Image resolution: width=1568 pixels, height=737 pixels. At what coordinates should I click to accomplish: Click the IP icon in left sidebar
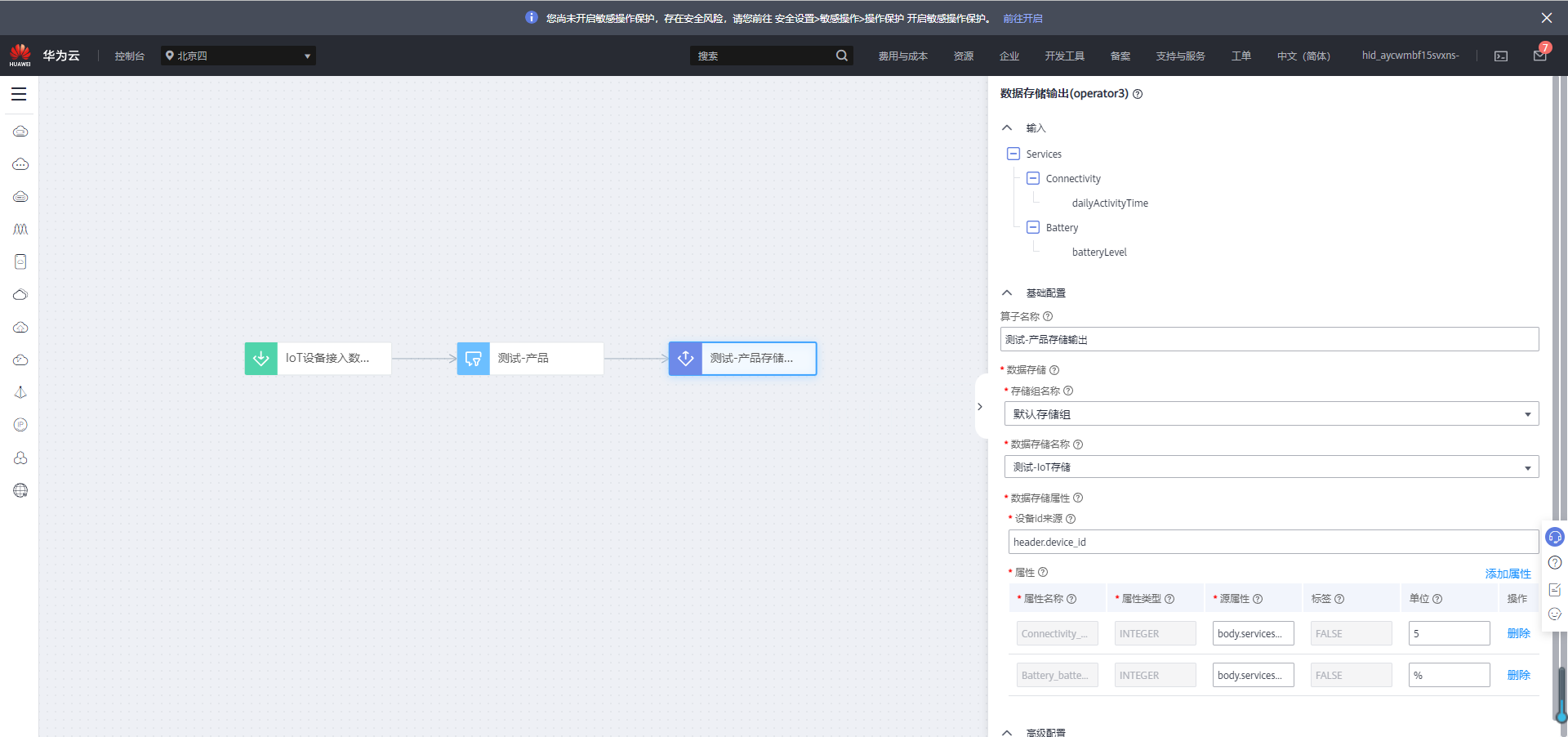20,425
